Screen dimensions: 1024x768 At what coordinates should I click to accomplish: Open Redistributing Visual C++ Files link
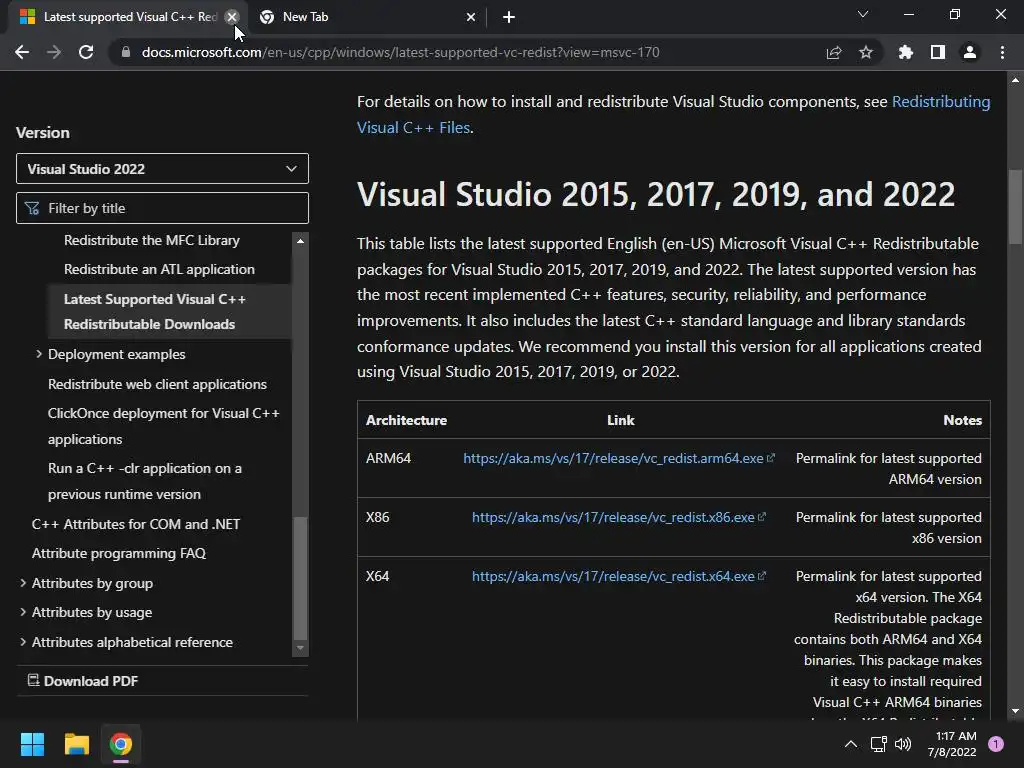pyautogui.click(x=940, y=102)
